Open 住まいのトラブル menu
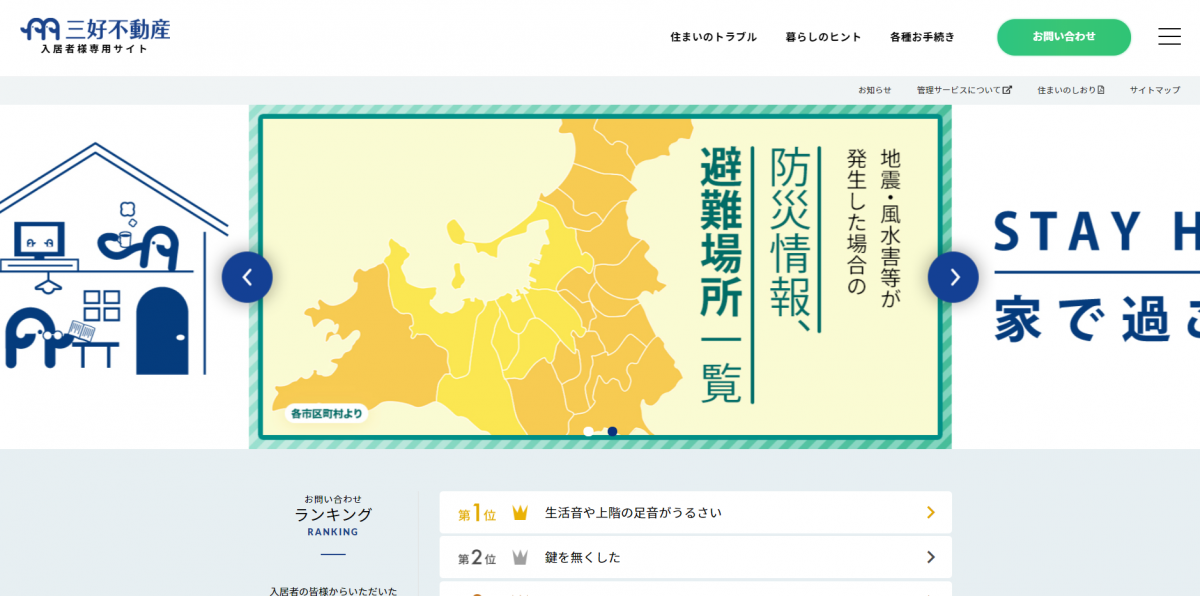The height and width of the screenshot is (596, 1200). (x=713, y=37)
